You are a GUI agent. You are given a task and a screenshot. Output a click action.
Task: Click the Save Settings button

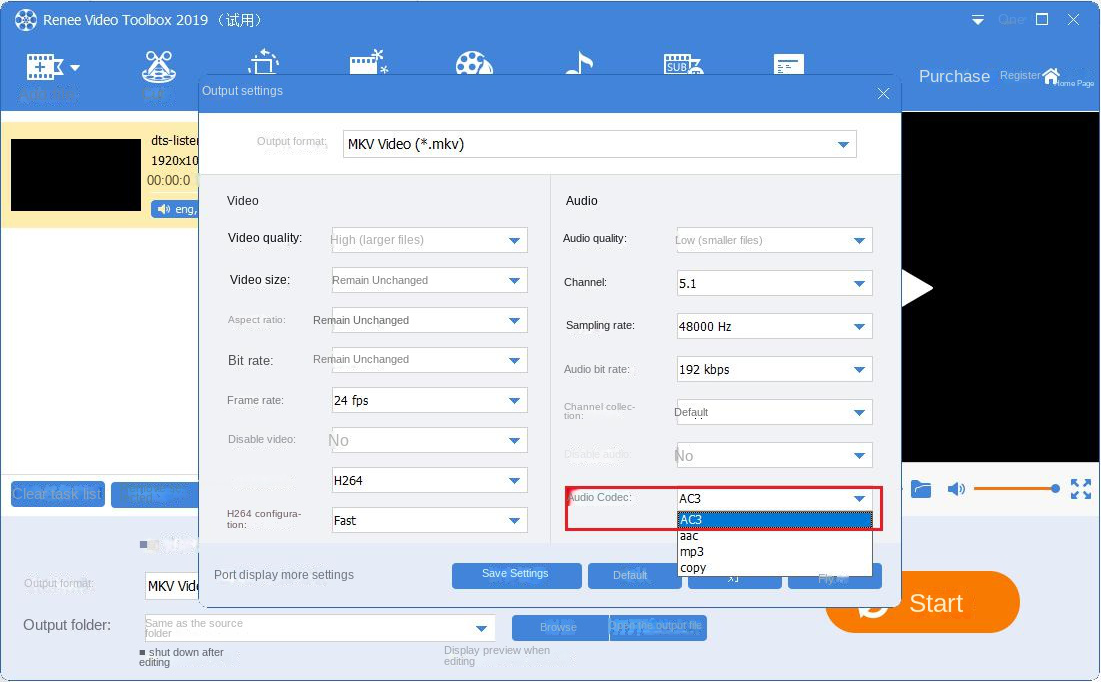coord(516,575)
